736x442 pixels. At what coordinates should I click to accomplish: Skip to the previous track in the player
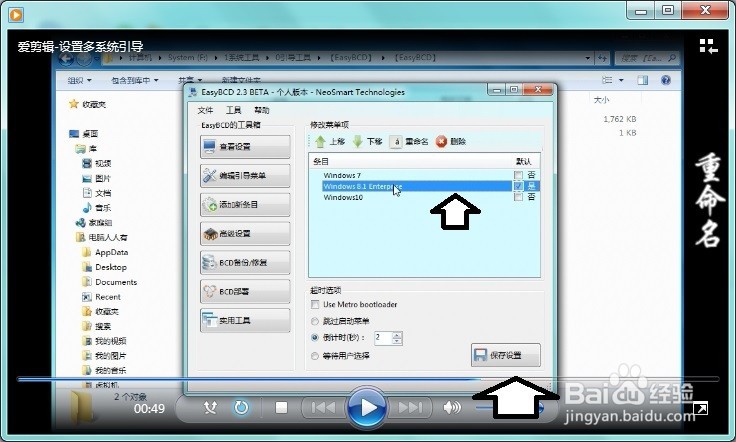pyautogui.click(x=323, y=408)
